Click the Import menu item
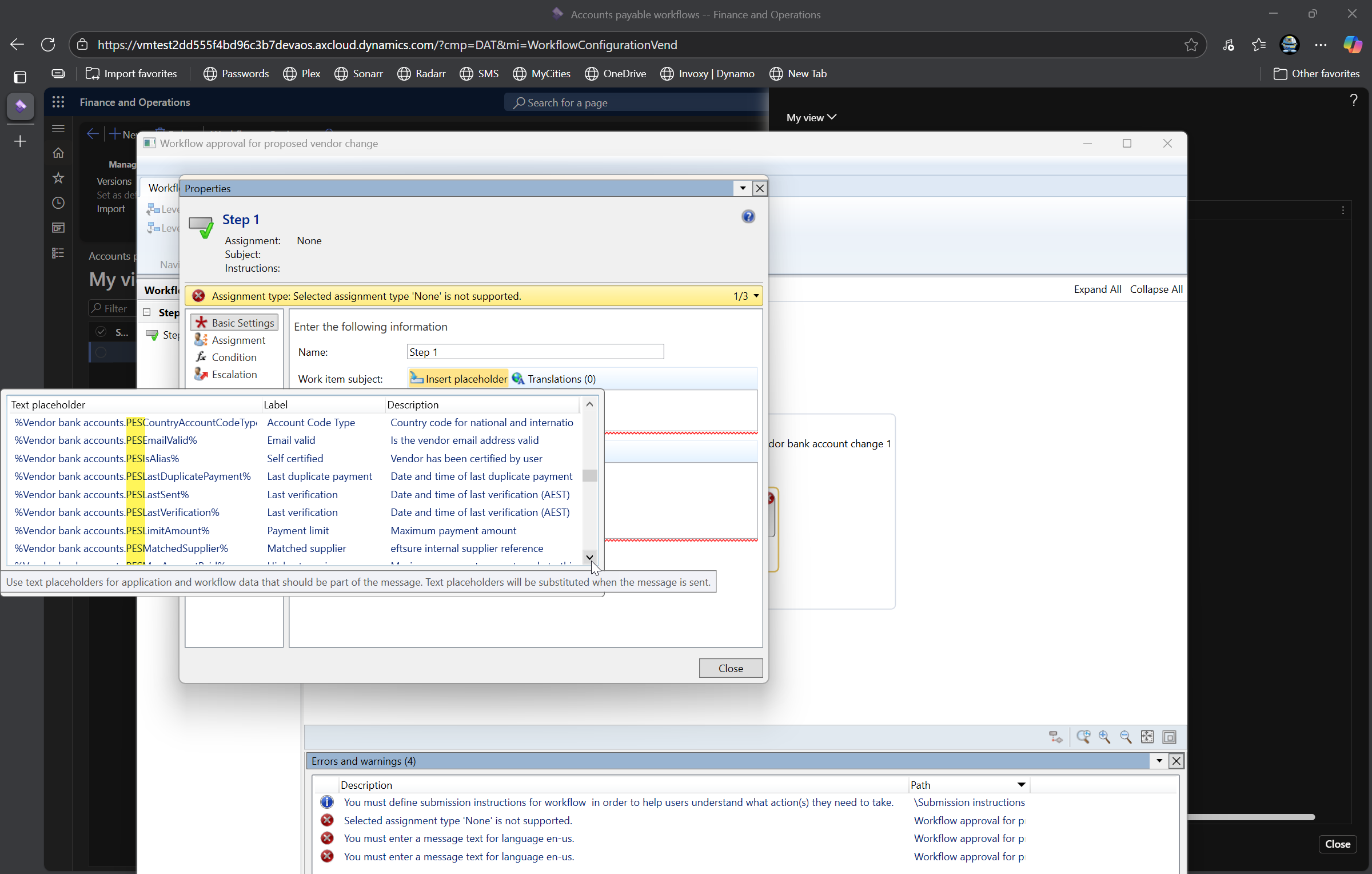 coord(110,209)
